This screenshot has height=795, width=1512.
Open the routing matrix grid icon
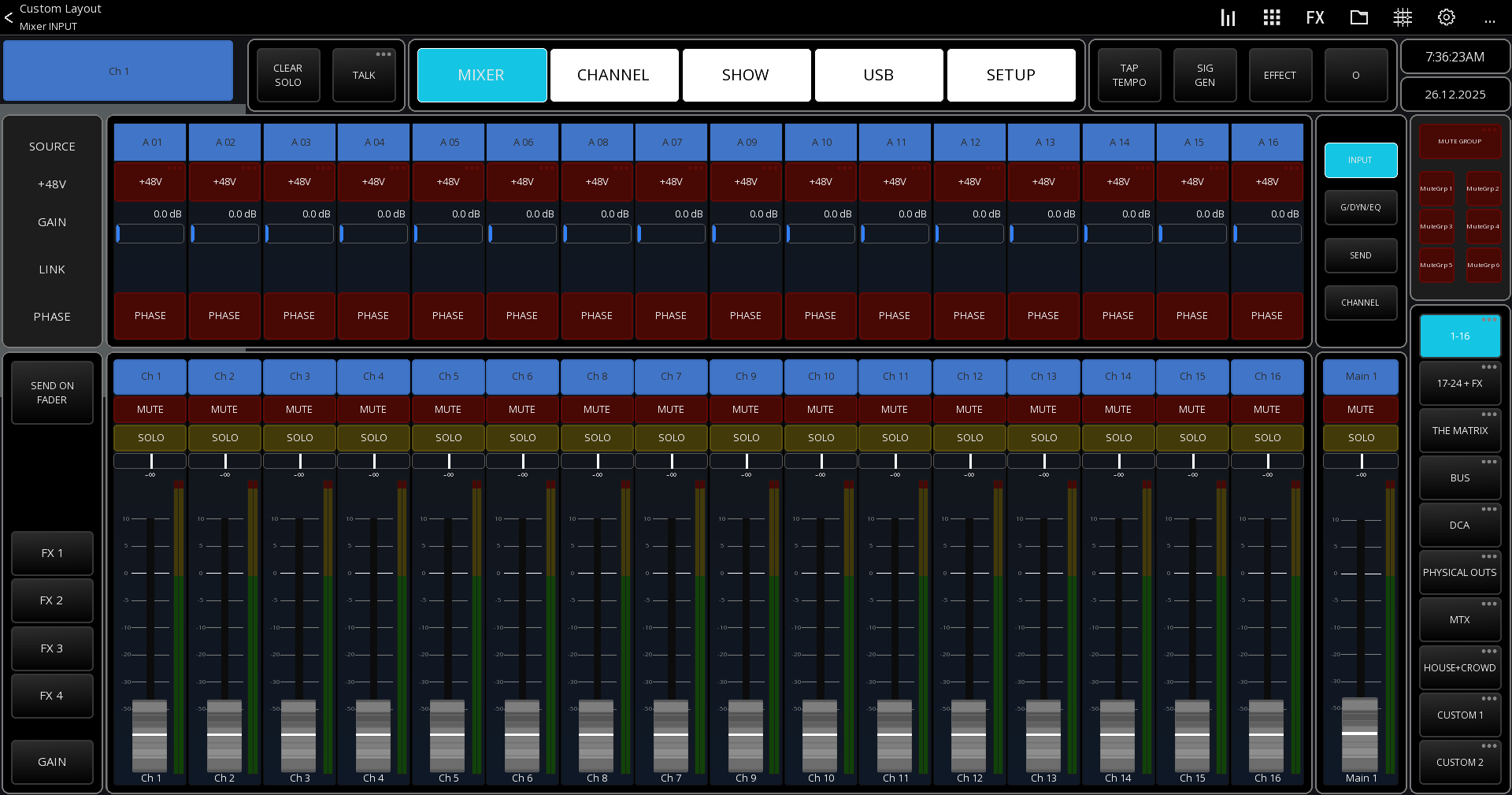[x=1403, y=17]
